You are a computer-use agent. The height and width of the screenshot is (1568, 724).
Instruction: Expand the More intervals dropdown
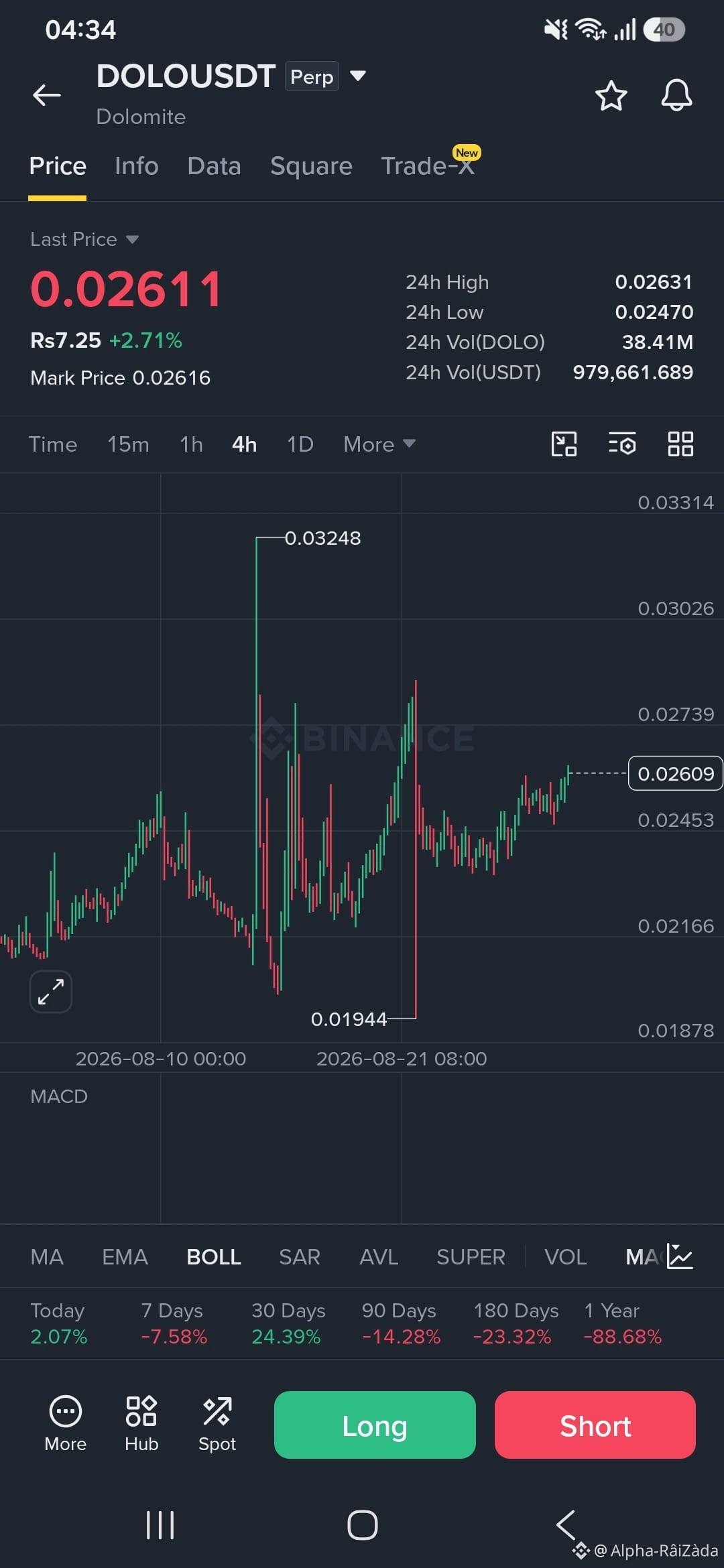click(379, 444)
